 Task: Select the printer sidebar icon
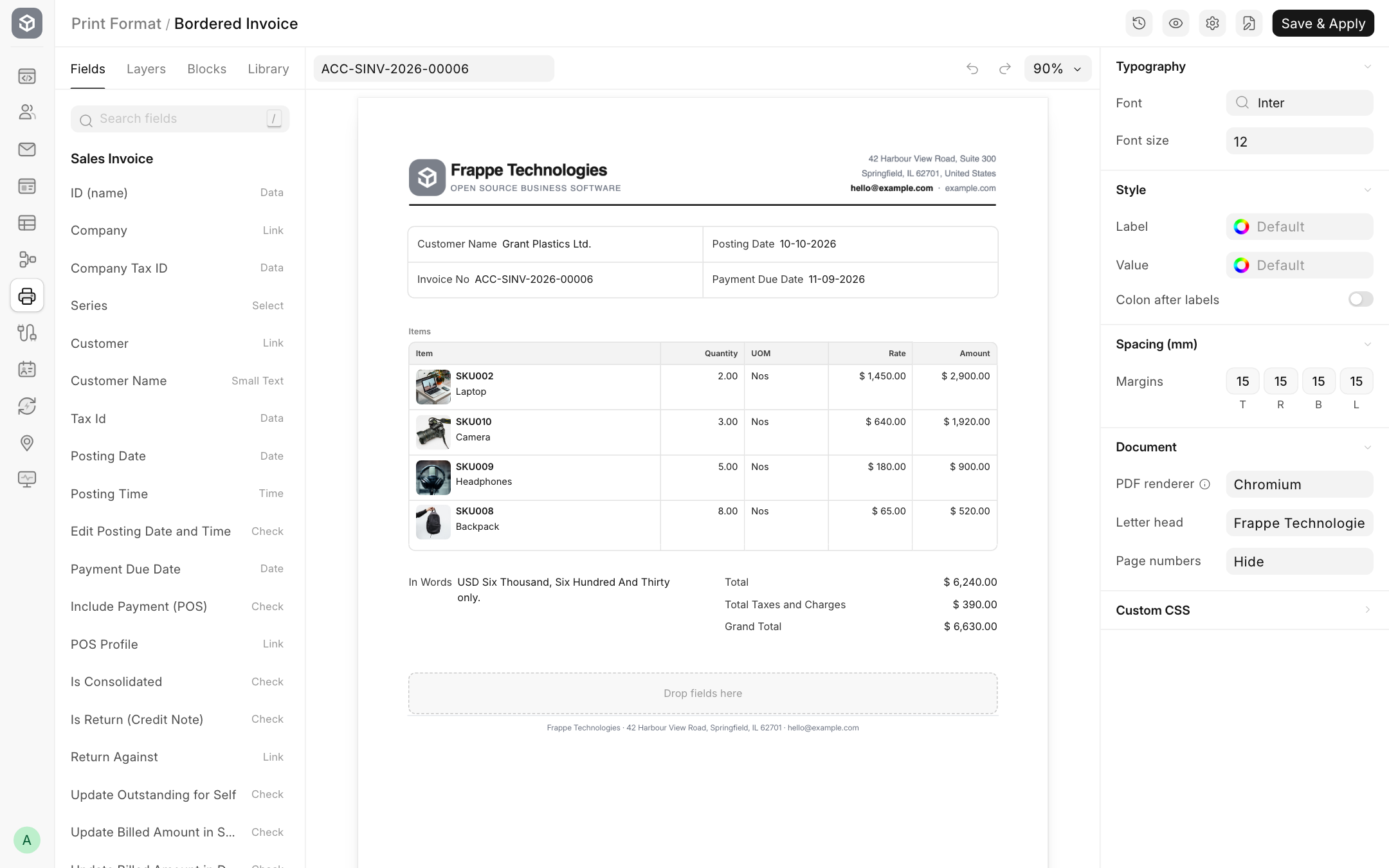pyautogui.click(x=27, y=296)
